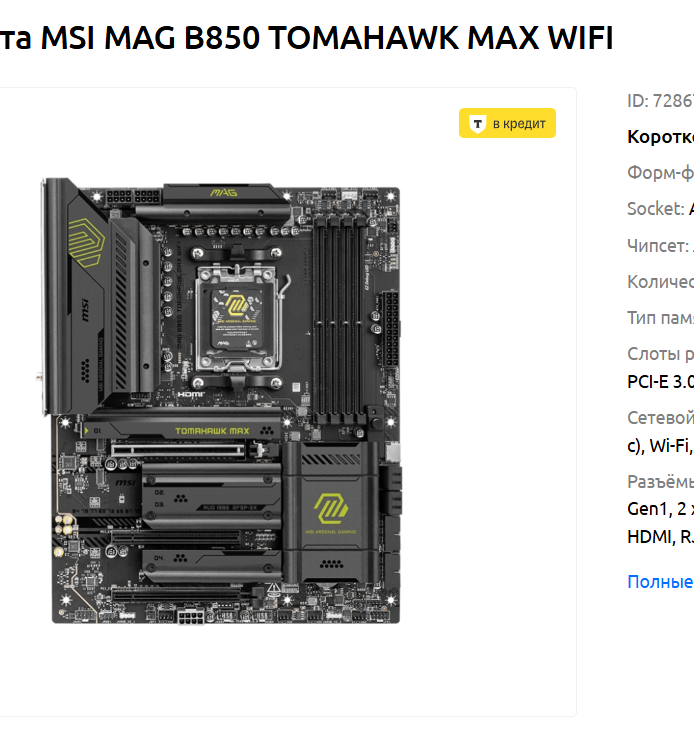Click the yellow logo on left I/O shroud
The height and width of the screenshot is (741, 694).
click(86, 243)
